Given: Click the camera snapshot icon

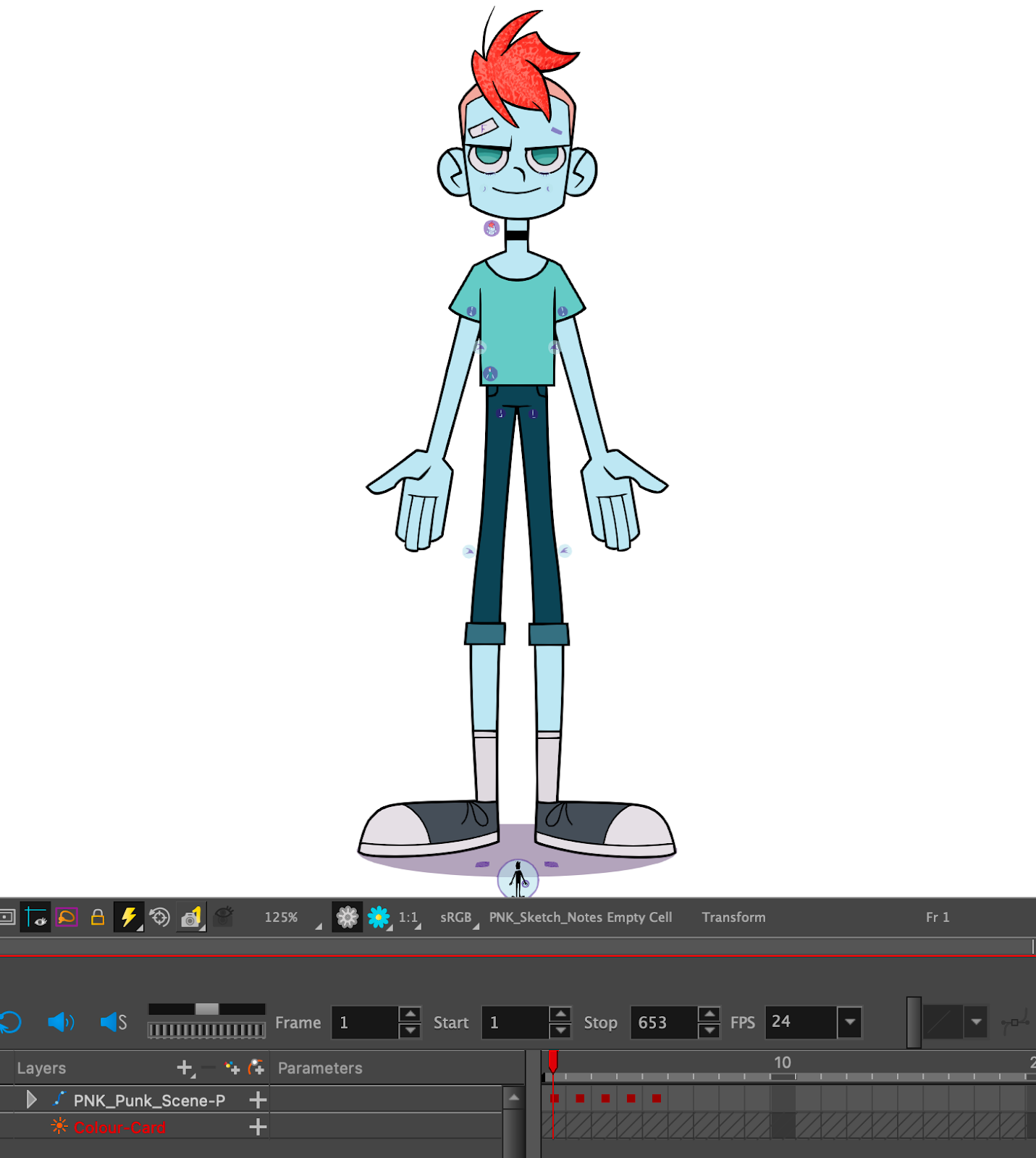Looking at the screenshot, I should click(191, 917).
